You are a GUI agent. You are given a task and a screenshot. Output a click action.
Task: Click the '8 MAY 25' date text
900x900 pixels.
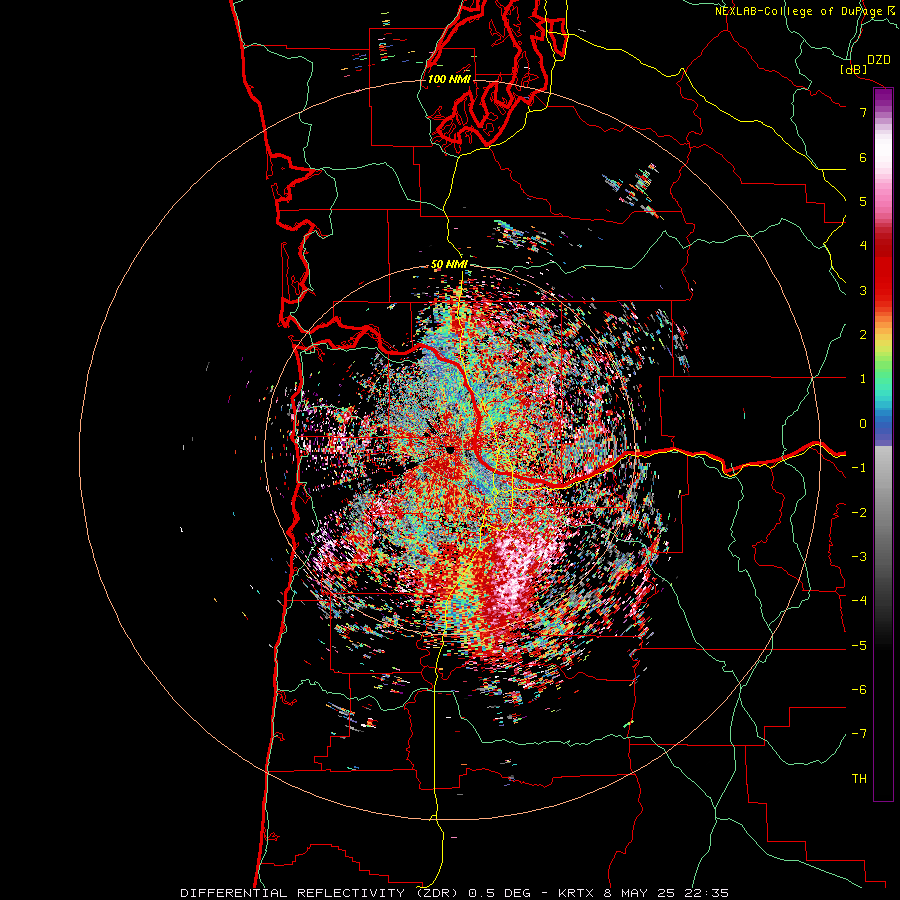(x=639, y=893)
